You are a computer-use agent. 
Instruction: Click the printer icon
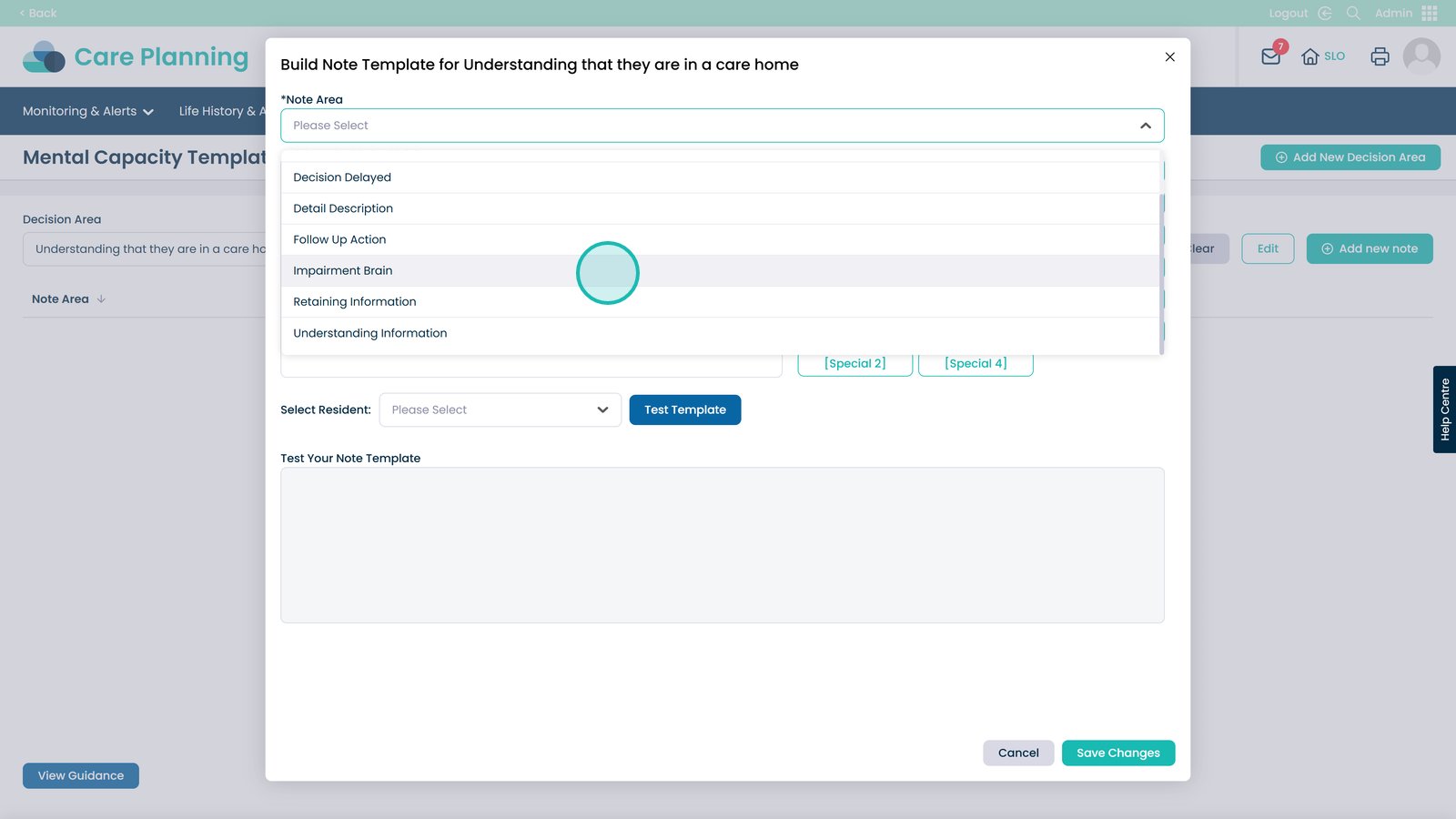pos(1380,56)
